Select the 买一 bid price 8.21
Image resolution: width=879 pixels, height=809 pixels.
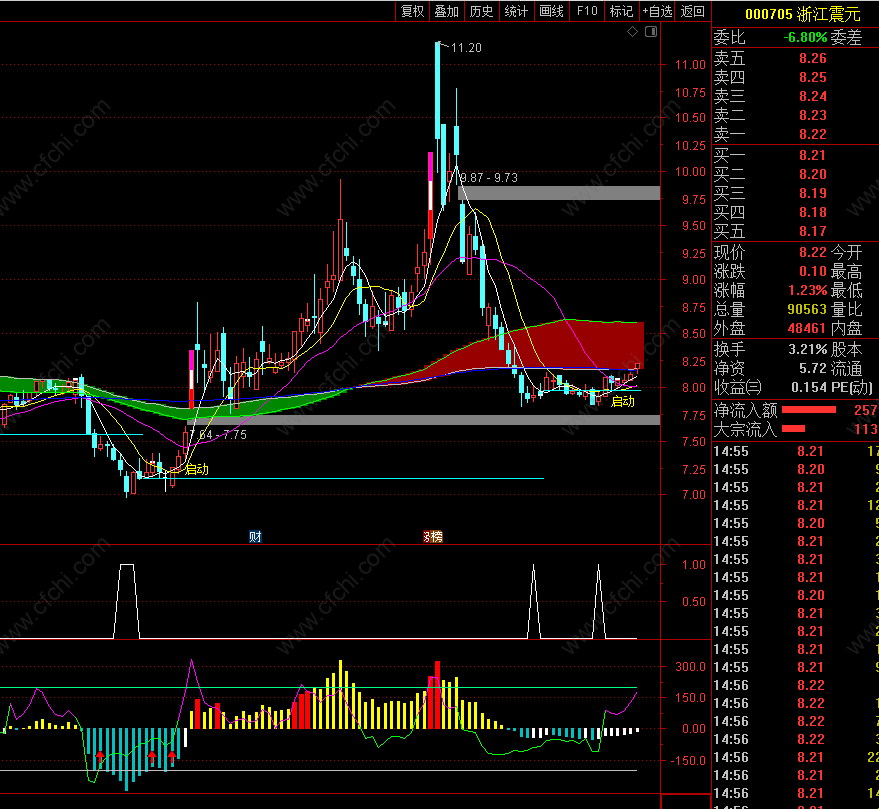(813, 155)
